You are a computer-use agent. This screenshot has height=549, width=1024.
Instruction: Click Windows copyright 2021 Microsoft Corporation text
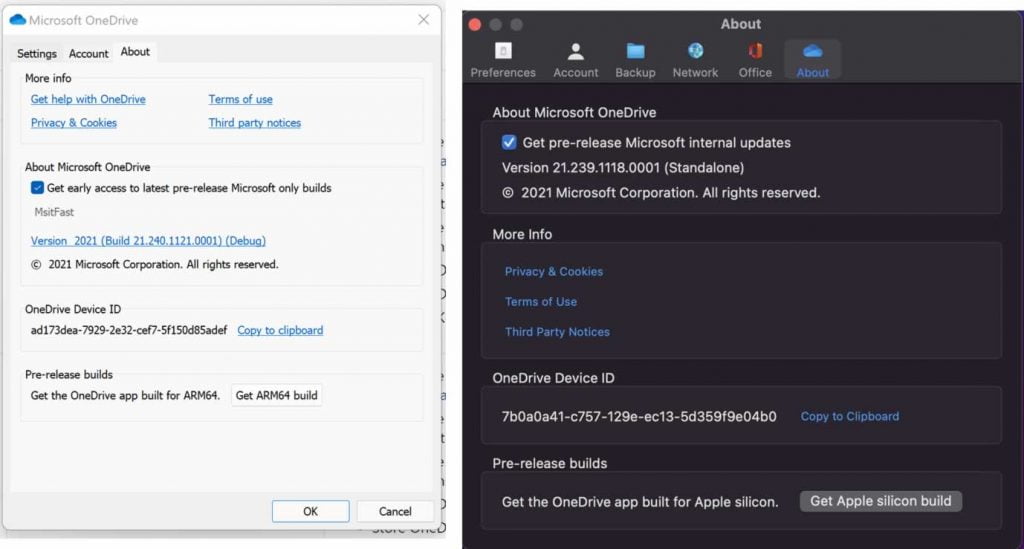pyautogui.click(x=155, y=264)
